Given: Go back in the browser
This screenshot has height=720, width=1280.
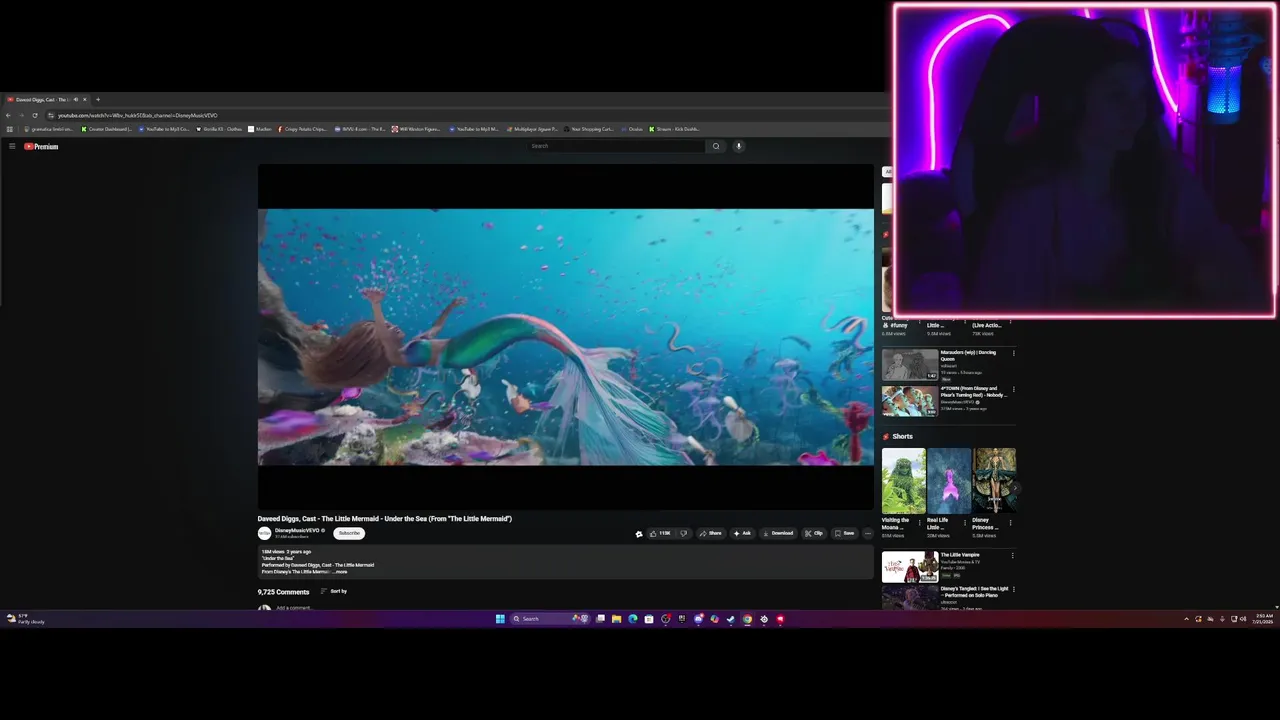Looking at the screenshot, I should (x=9, y=115).
